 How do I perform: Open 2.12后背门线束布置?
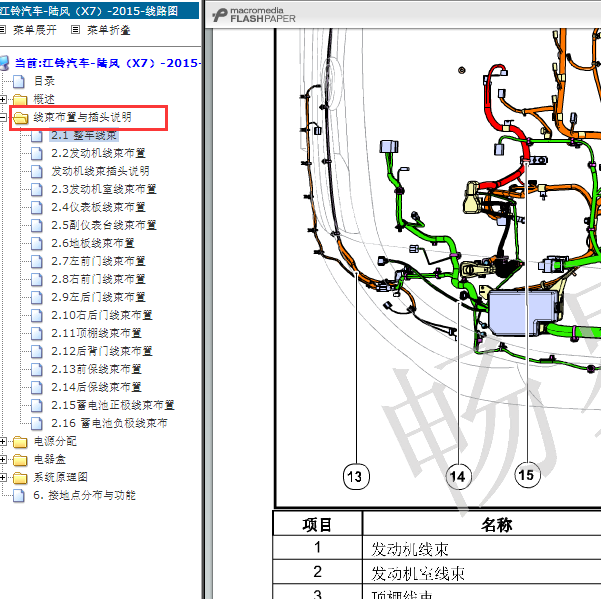click(102, 351)
